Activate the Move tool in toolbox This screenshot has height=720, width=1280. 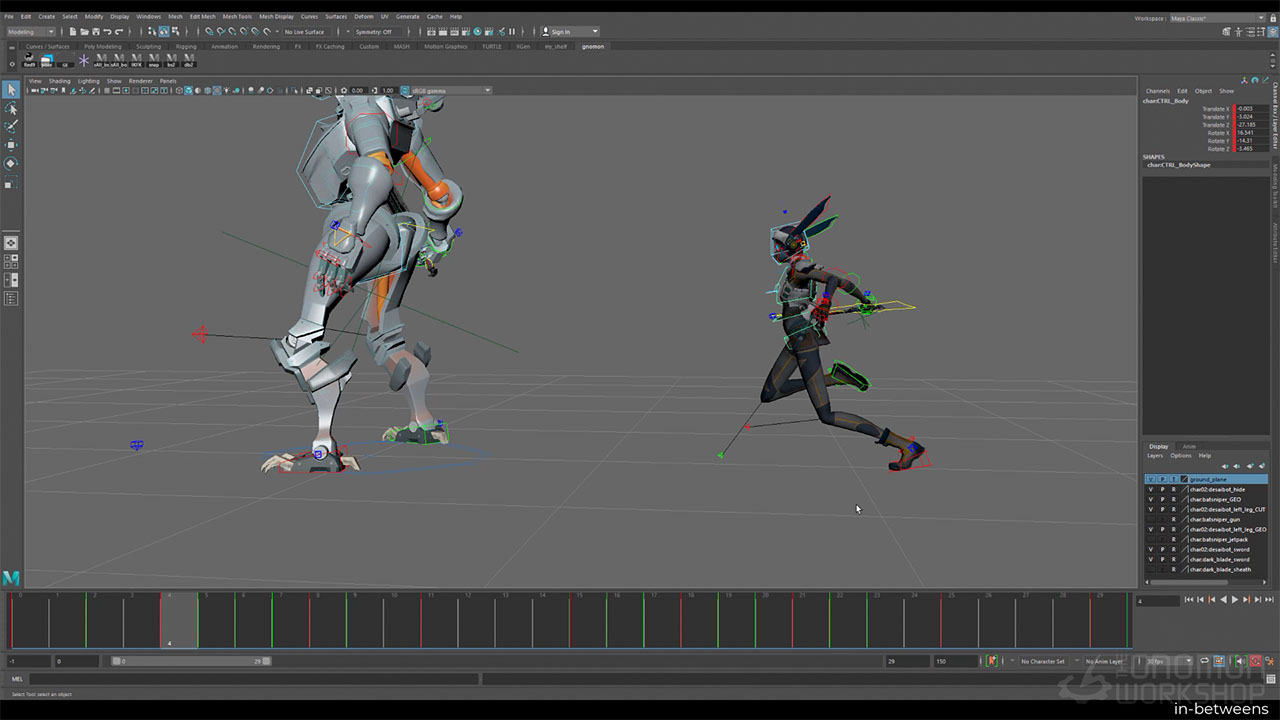pos(11,145)
